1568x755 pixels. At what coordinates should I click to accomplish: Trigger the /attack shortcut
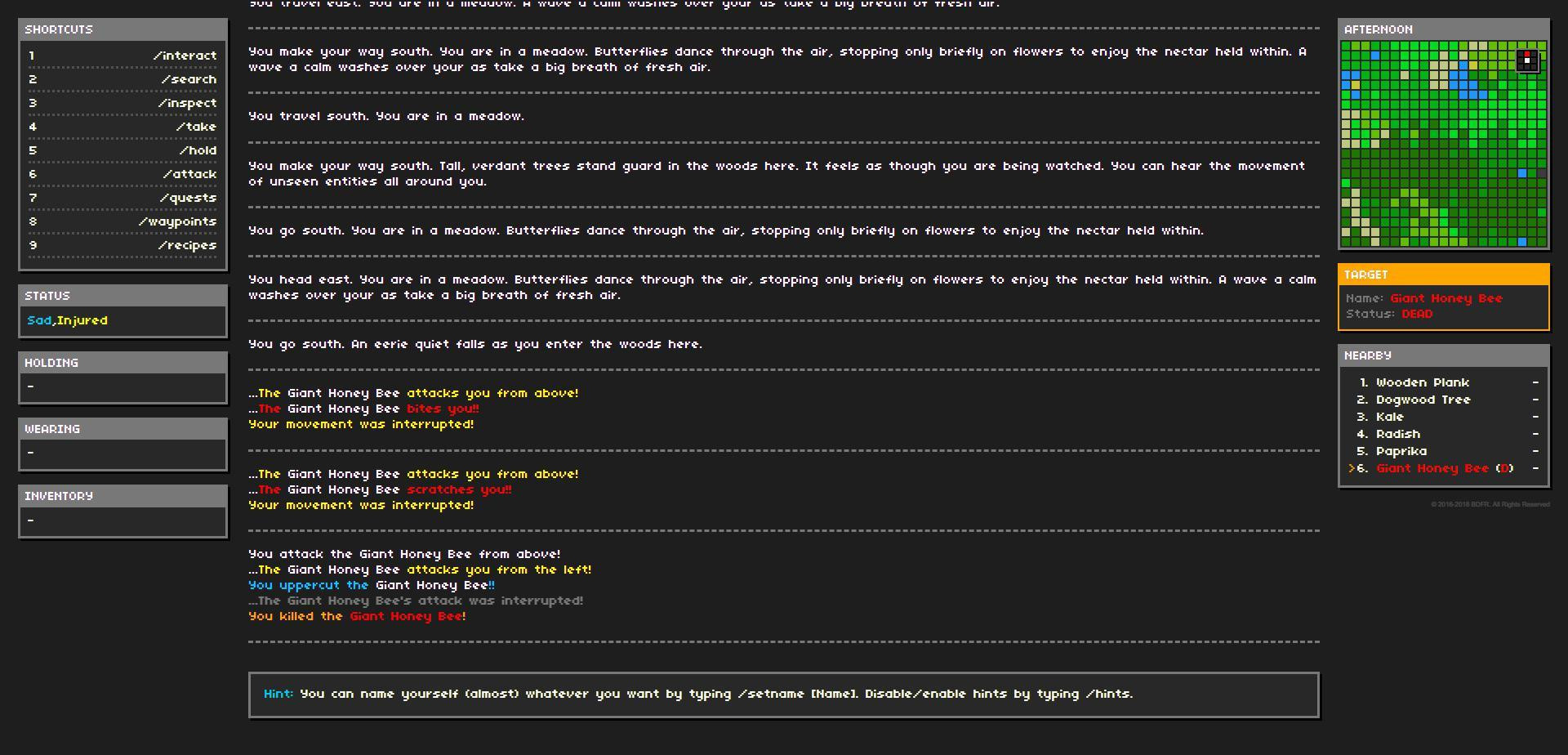coord(122,174)
